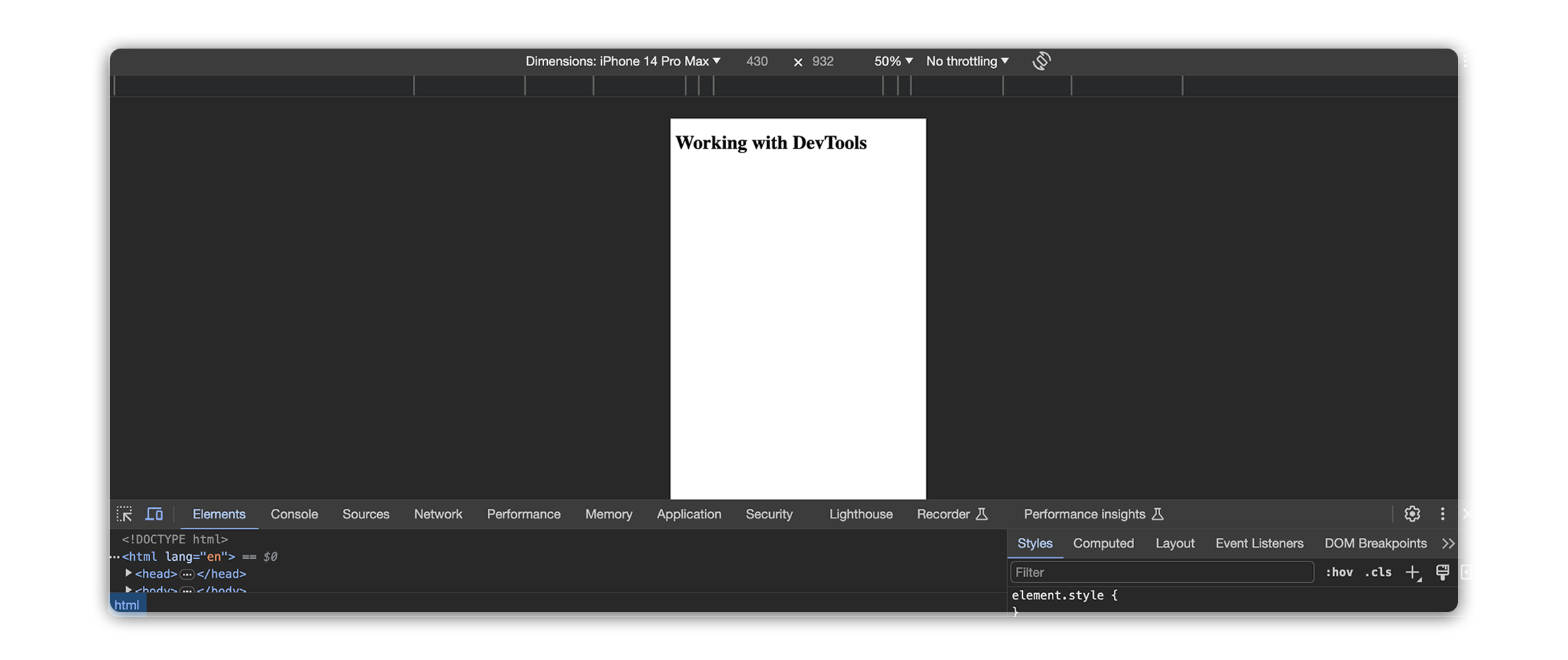Open the Computed styles tab
Screen dimensions: 1568x660
(1103, 544)
